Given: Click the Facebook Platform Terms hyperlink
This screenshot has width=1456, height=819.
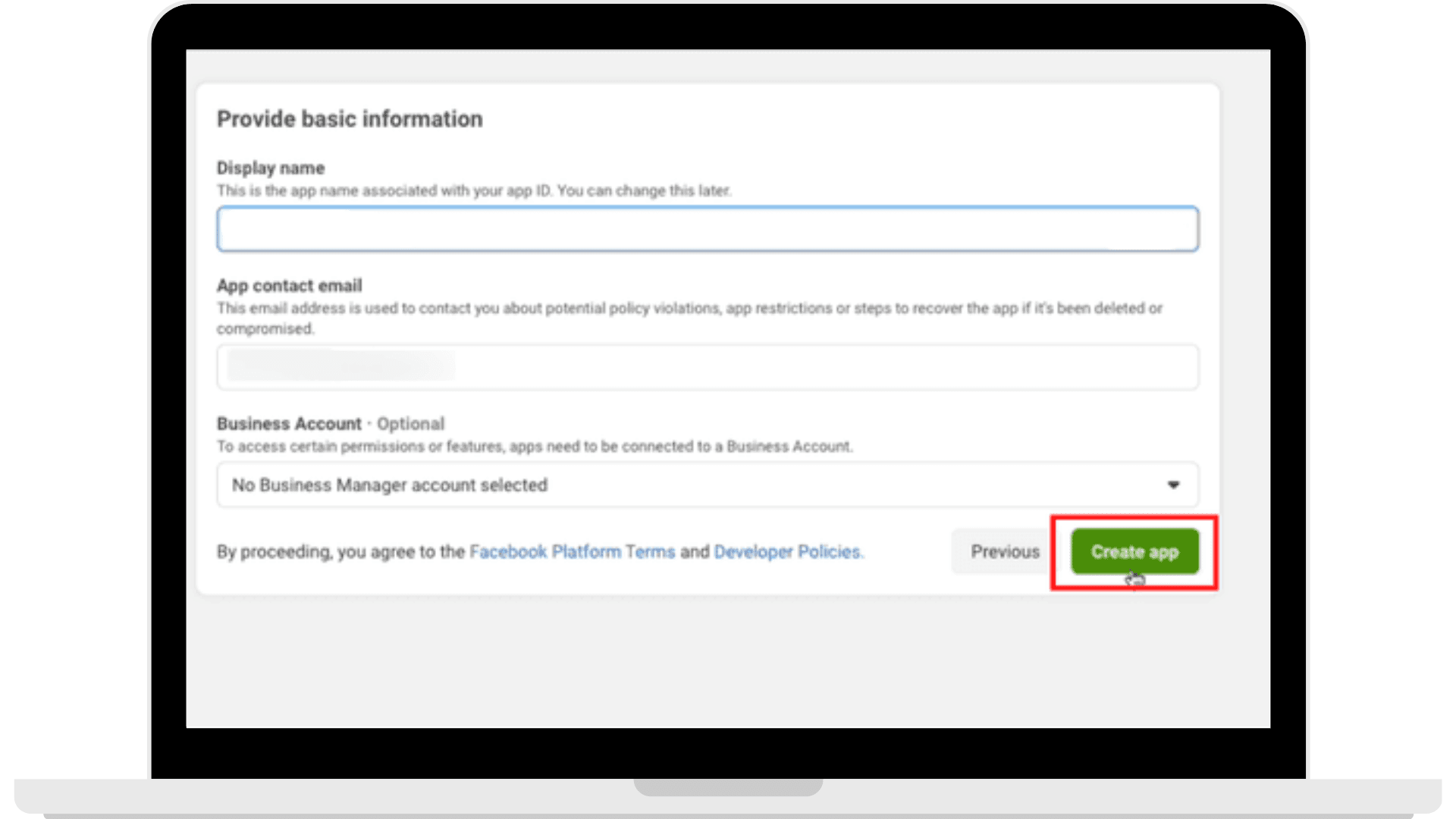Looking at the screenshot, I should [x=573, y=551].
